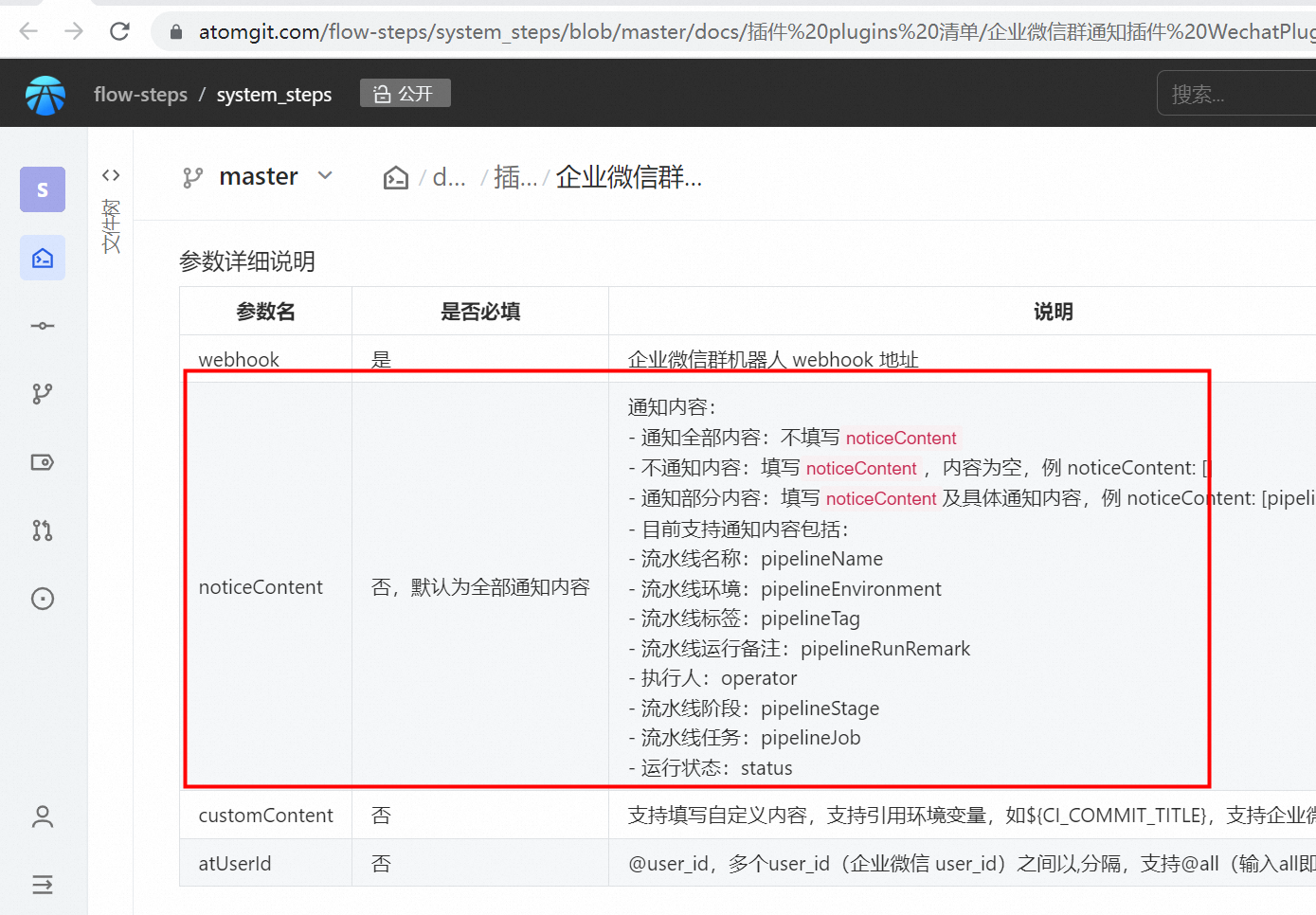Click the browser forward arrow

tap(74, 31)
